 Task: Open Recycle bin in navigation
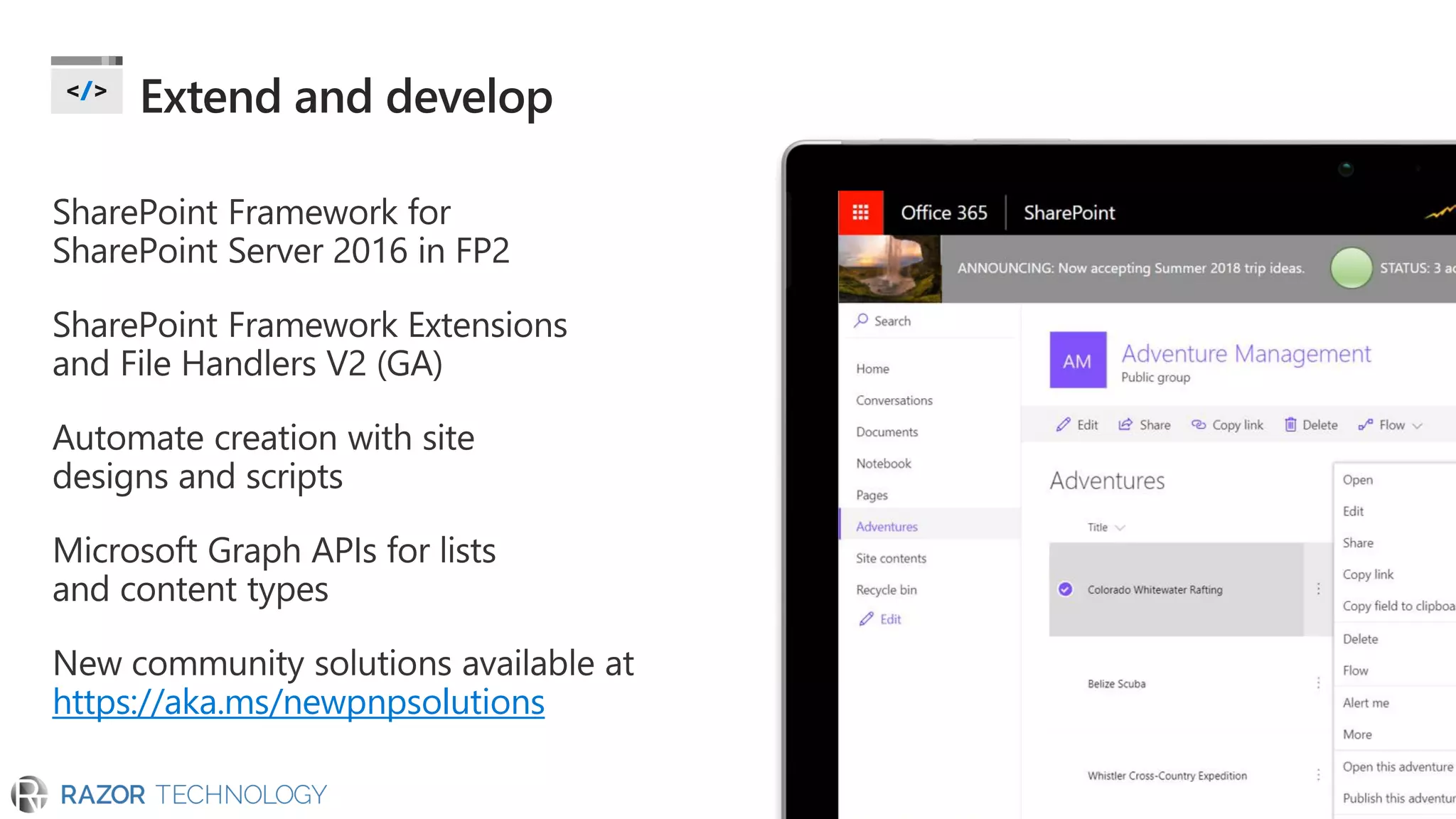tap(887, 589)
